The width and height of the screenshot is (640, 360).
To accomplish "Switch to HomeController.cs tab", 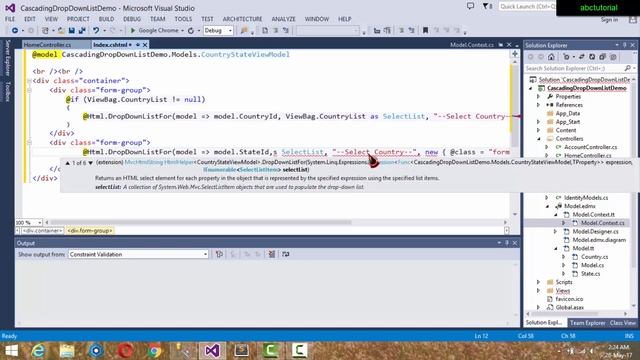I will pos(47,44).
